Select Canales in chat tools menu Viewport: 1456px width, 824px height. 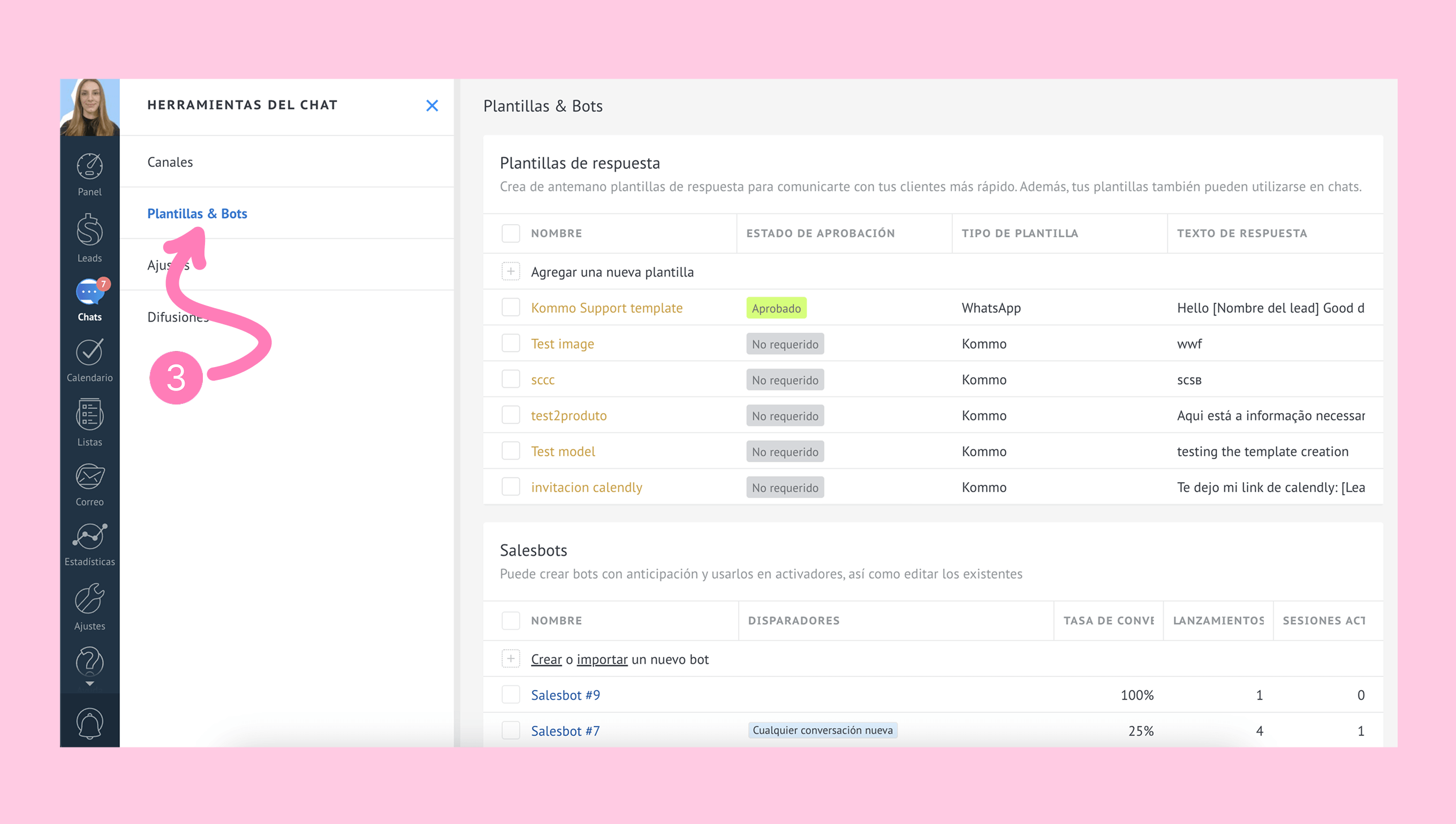coord(170,162)
